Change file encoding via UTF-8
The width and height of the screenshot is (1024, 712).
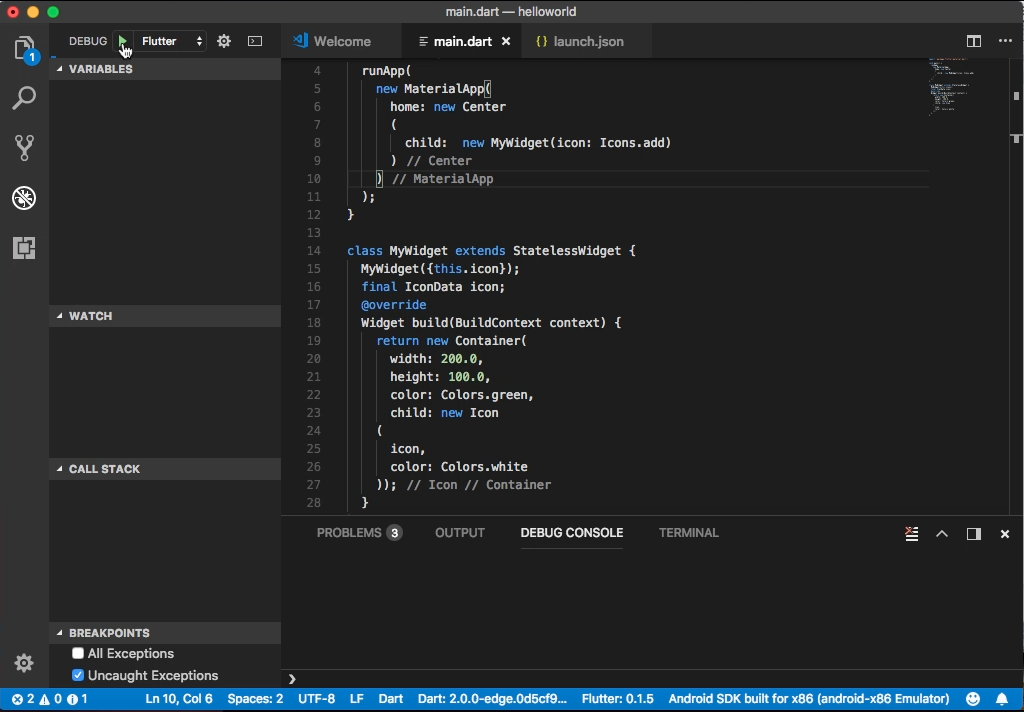coord(317,699)
